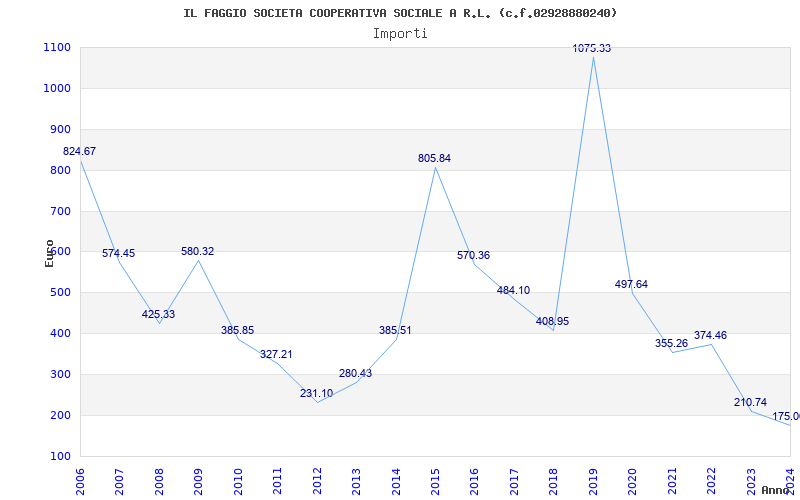Click x-axis year 2018
This screenshot has width=800, height=500.
[x=554, y=481]
